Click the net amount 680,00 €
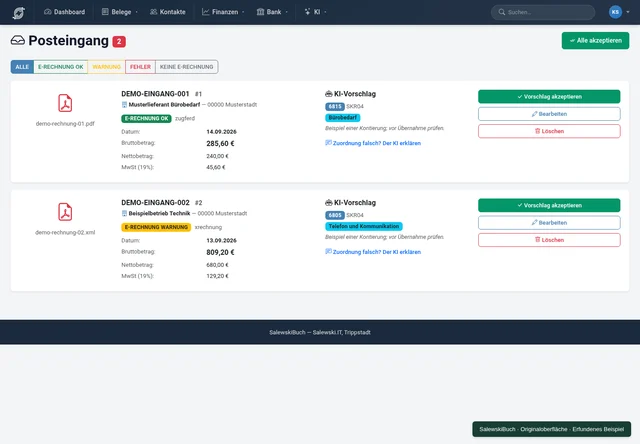Image resolution: width=640 pixels, height=444 pixels. [x=217, y=265]
